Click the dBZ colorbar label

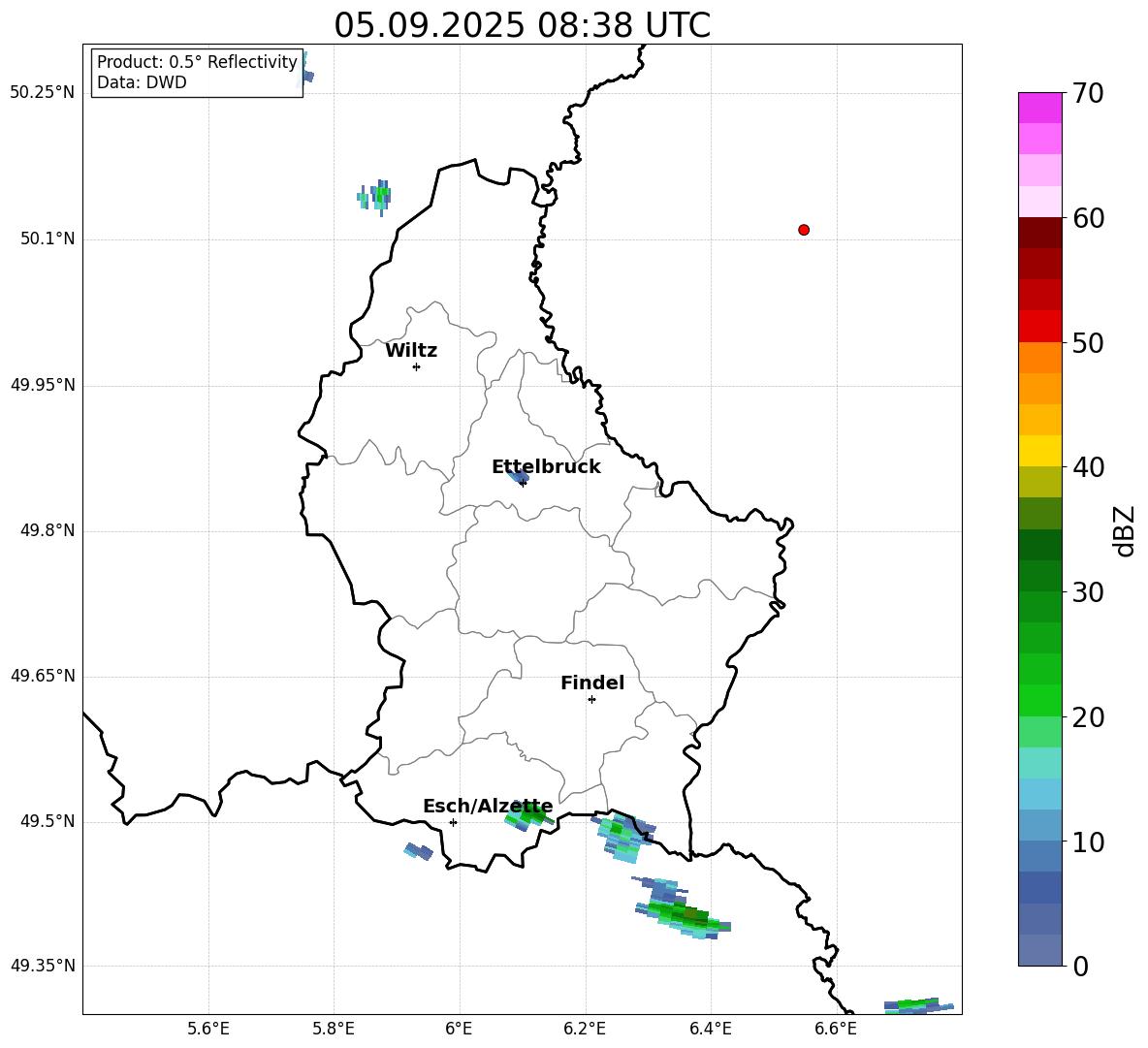click(x=1126, y=530)
